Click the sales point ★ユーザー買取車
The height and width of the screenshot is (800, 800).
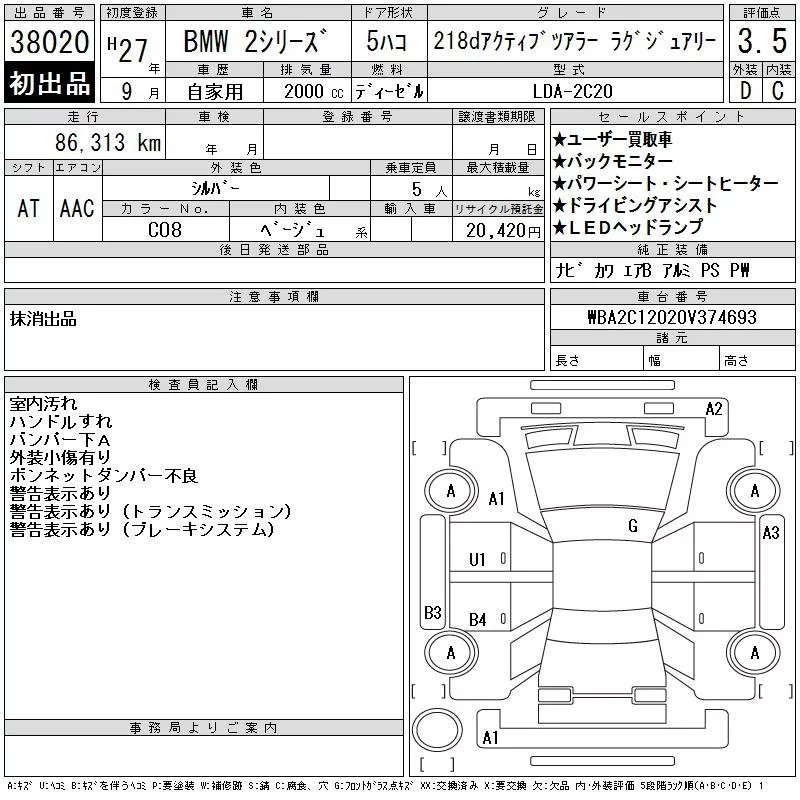coord(612,139)
